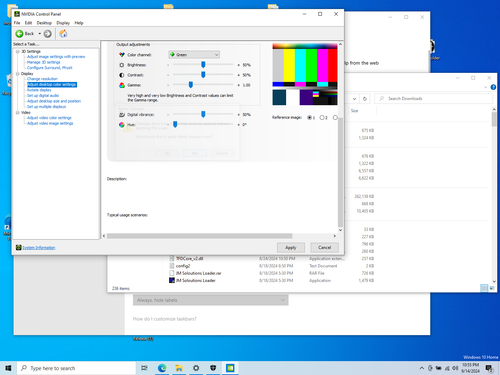Open 'Set up multiple displays' task
The height and width of the screenshot is (375, 500).
point(46,107)
